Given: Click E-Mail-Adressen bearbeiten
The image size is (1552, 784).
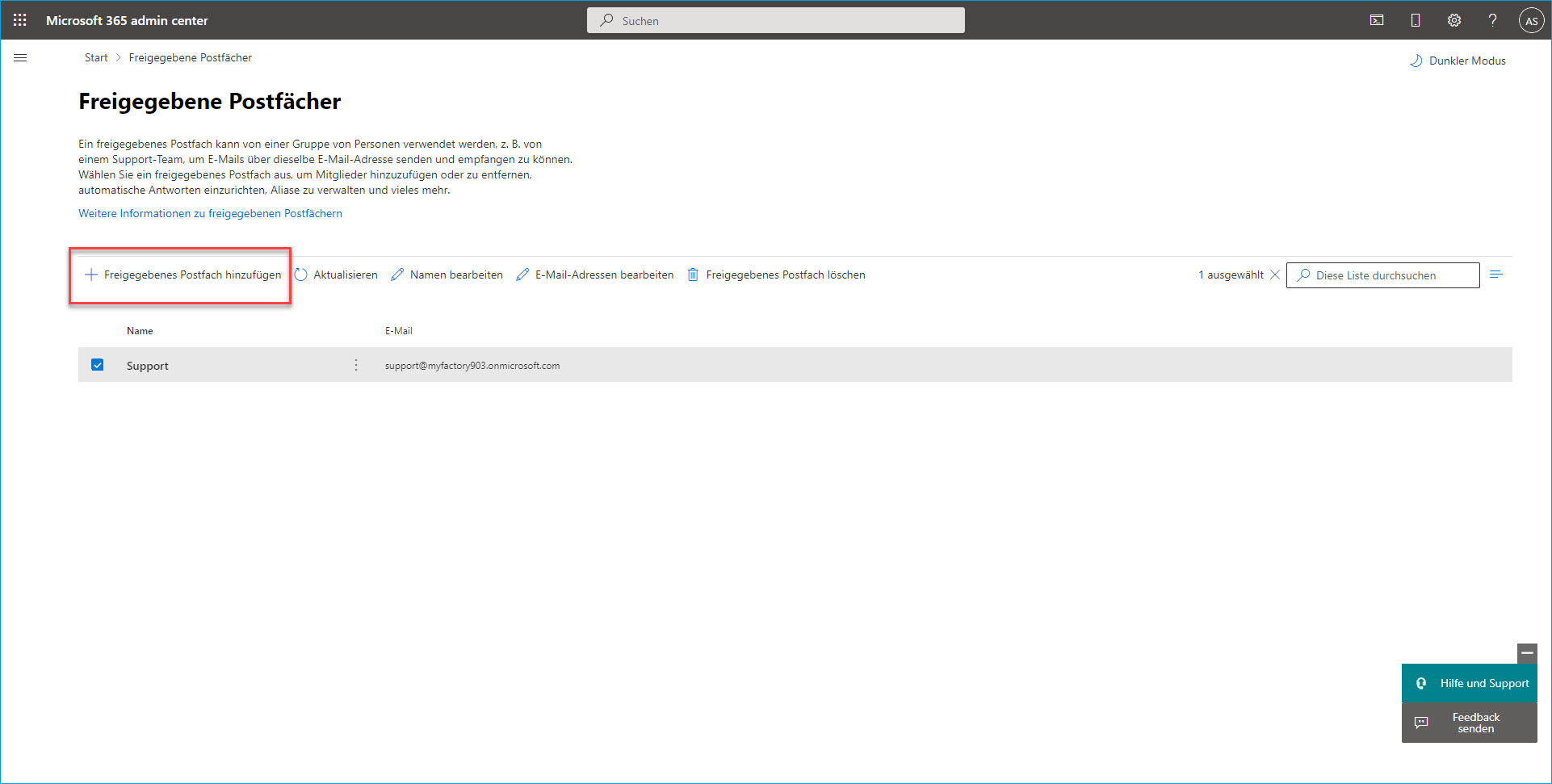Looking at the screenshot, I should [595, 275].
